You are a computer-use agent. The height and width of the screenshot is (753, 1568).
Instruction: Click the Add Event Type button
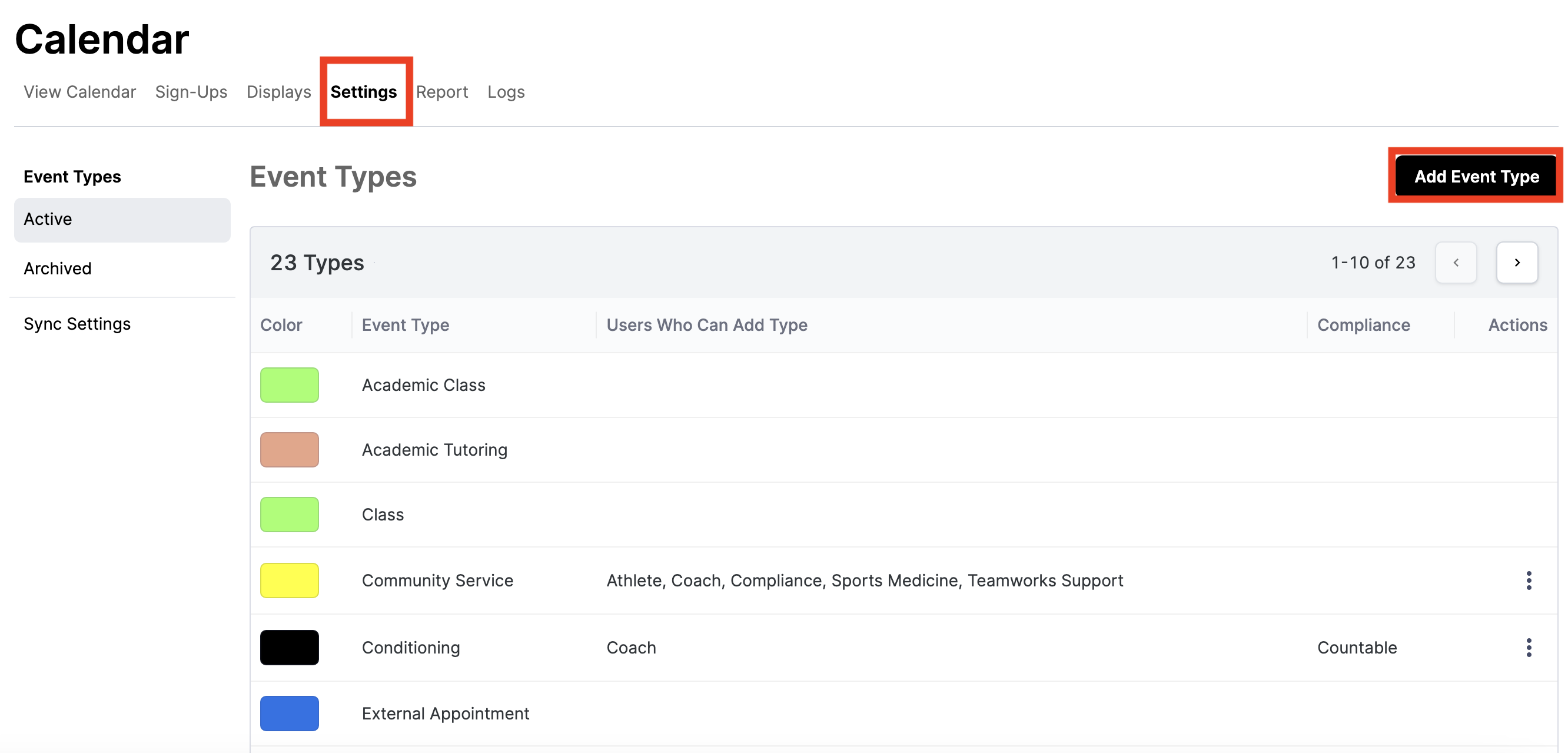click(x=1476, y=177)
